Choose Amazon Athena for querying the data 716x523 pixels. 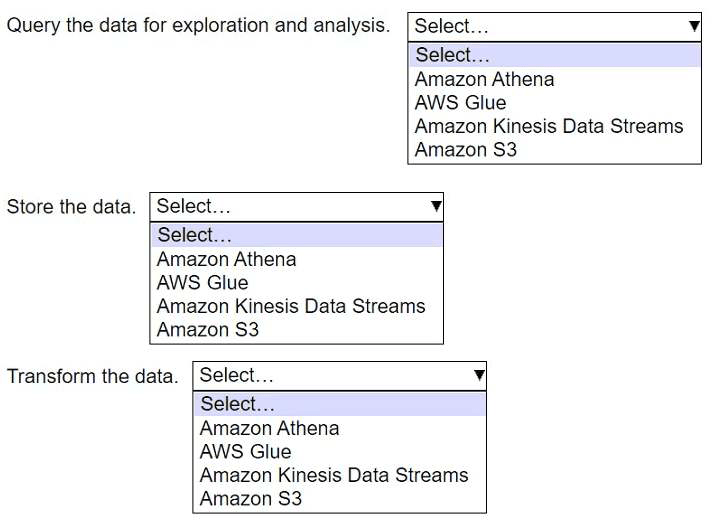click(484, 79)
